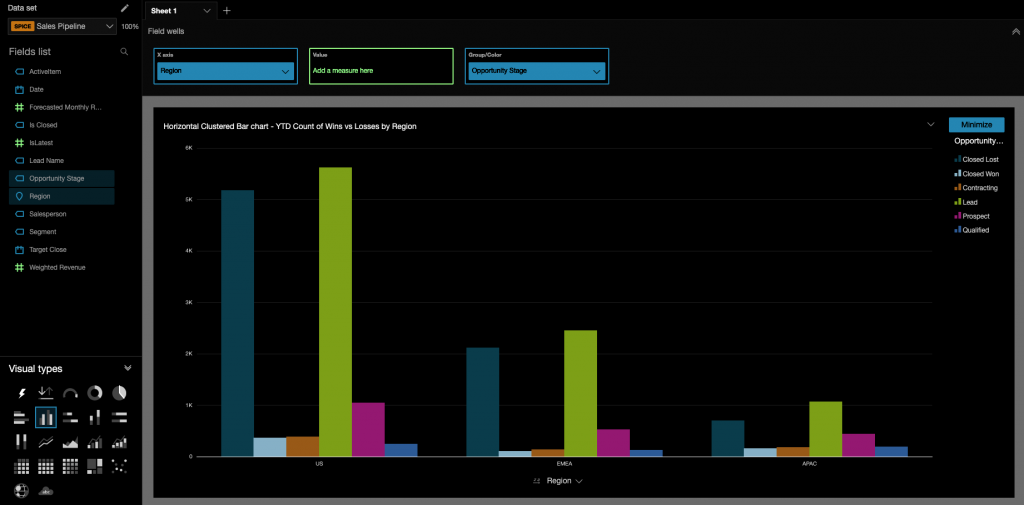Select the geospatial map globe visual
Image resolution: width=1024 pixels, height=505 pixels.
21,490
